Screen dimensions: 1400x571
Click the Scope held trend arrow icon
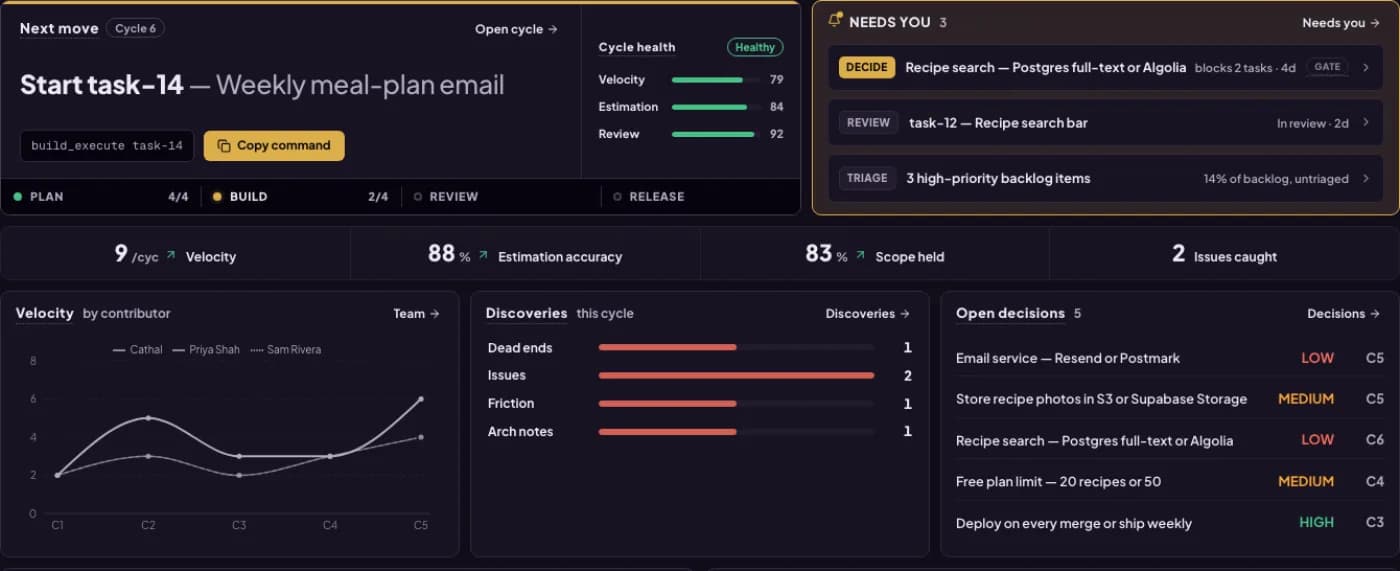click(860, 256)
